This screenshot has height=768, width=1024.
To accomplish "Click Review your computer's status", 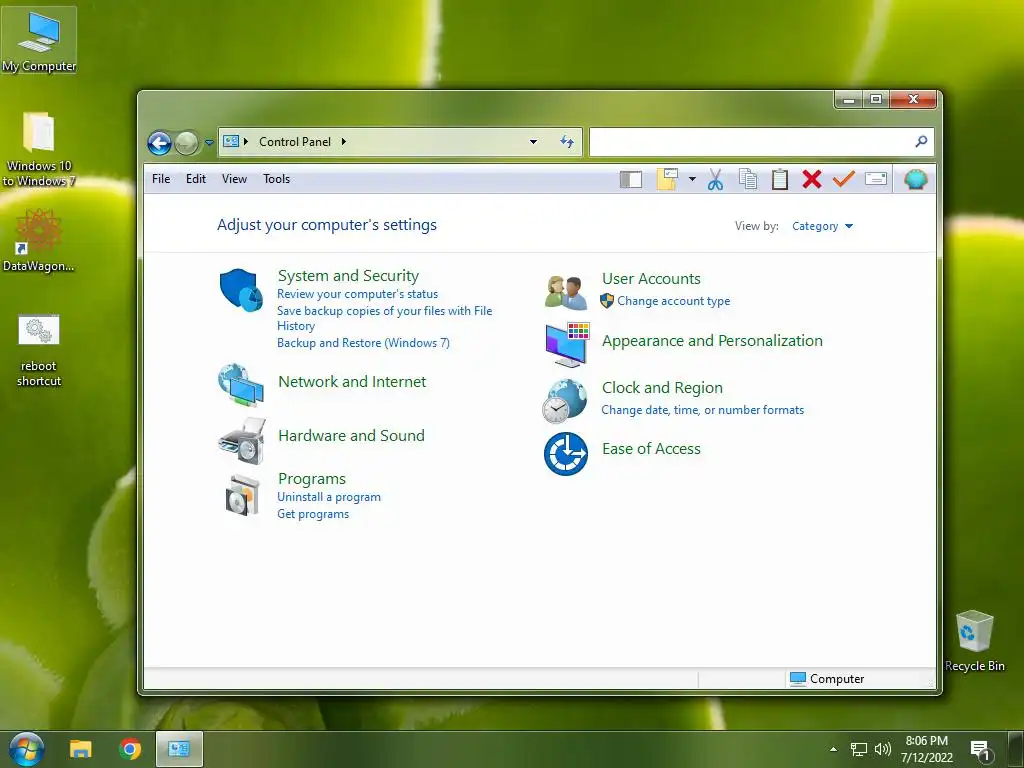I will click(357, 294).
